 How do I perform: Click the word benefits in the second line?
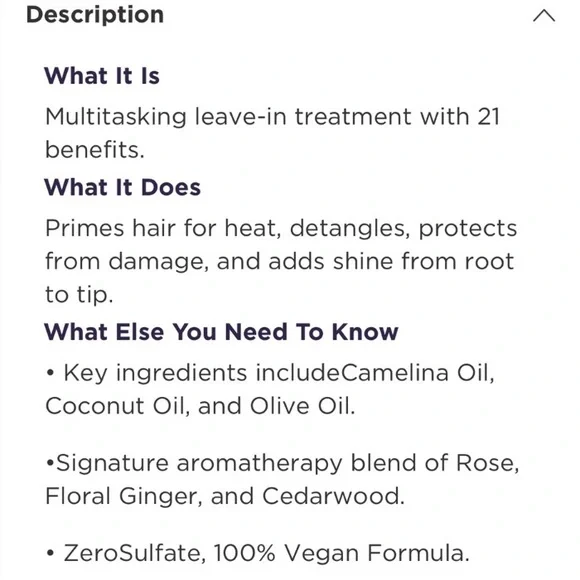95,149
